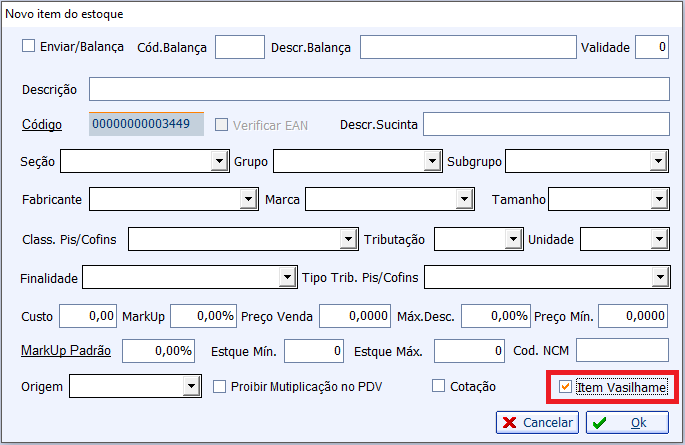
Task: Click the MarkUp Padrão link label
Action: 65,351
